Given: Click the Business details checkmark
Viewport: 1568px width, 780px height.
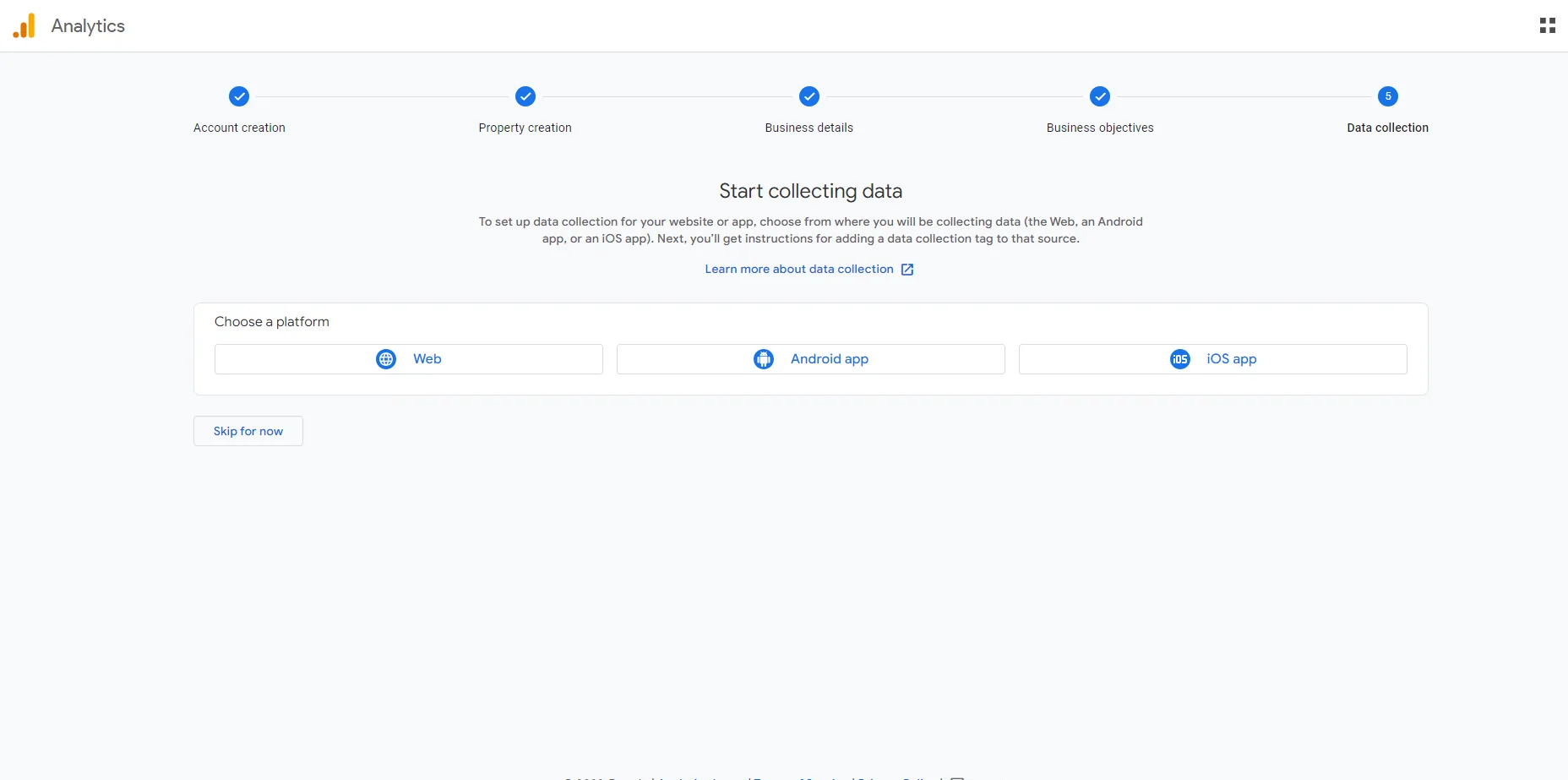Looking at the screenshot, I should pos(808,96).
